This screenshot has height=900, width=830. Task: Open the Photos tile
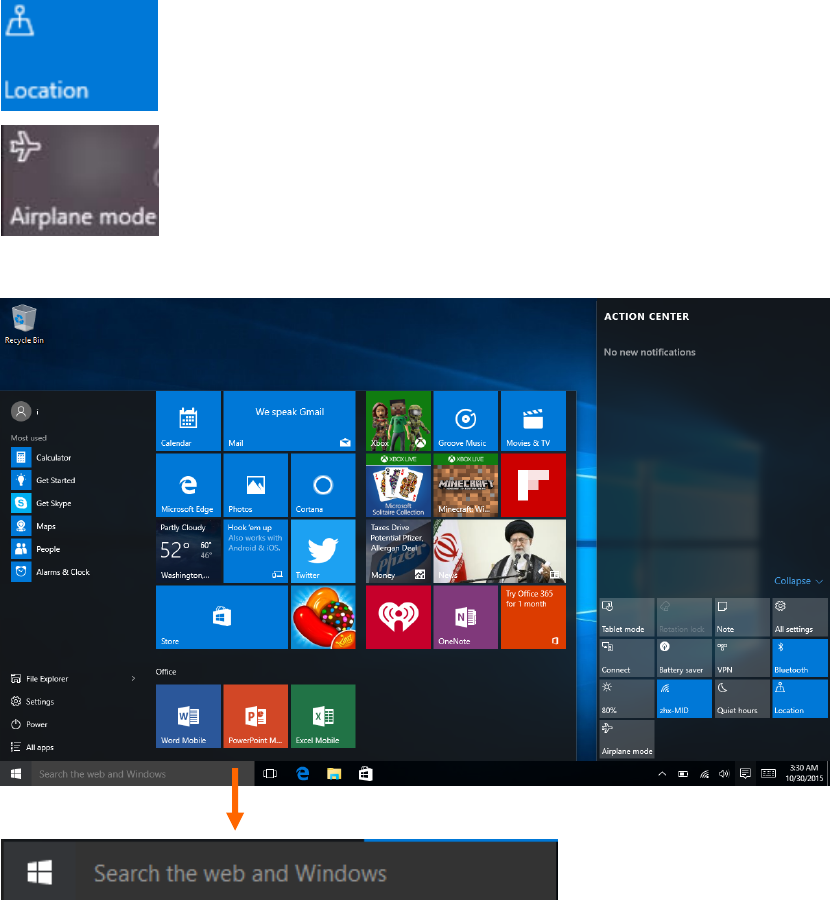(x=255, y=486)
